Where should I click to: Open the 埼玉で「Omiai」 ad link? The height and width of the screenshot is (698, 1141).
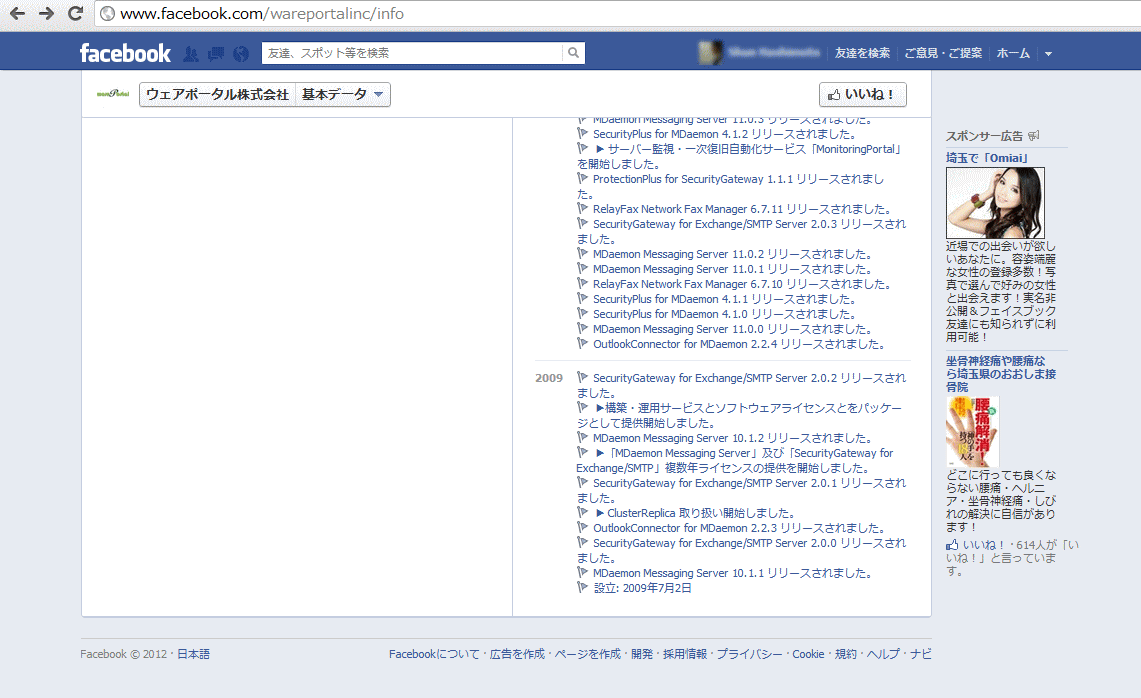[987, 158]
